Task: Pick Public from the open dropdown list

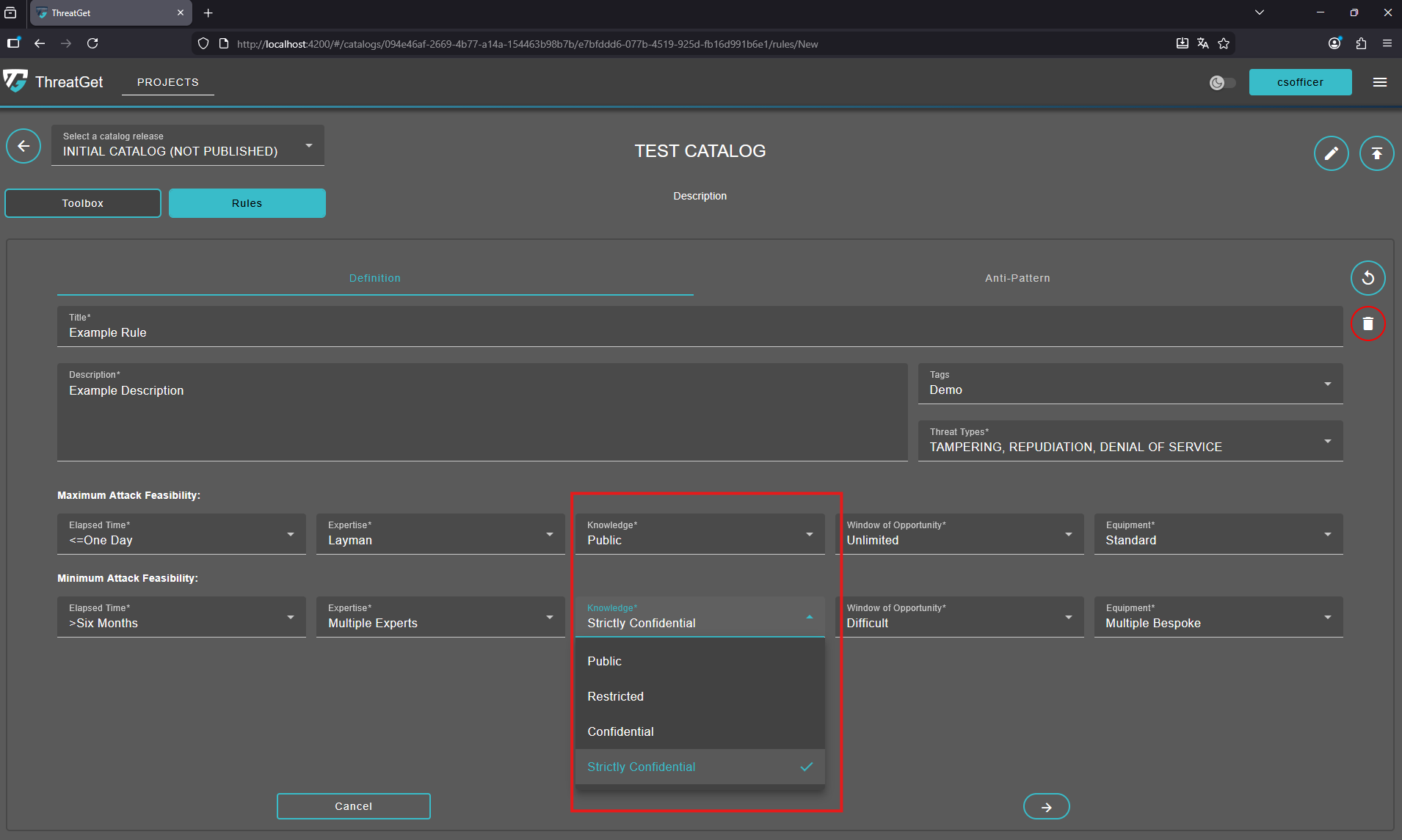Action: pyautogui.click(x=604, y=661)
